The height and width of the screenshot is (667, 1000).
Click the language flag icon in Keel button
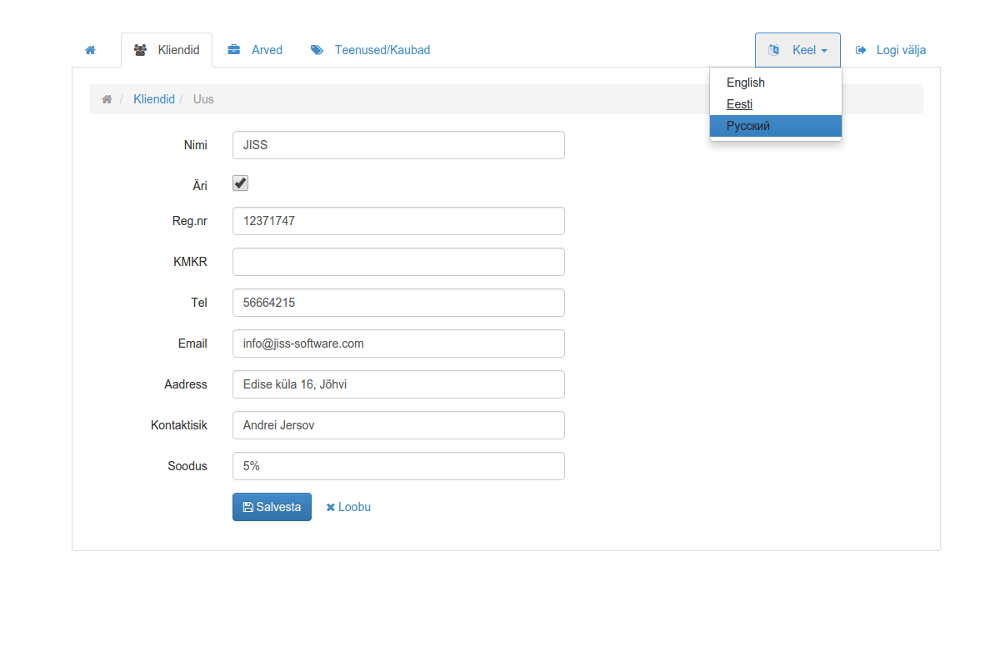[773, 50]
